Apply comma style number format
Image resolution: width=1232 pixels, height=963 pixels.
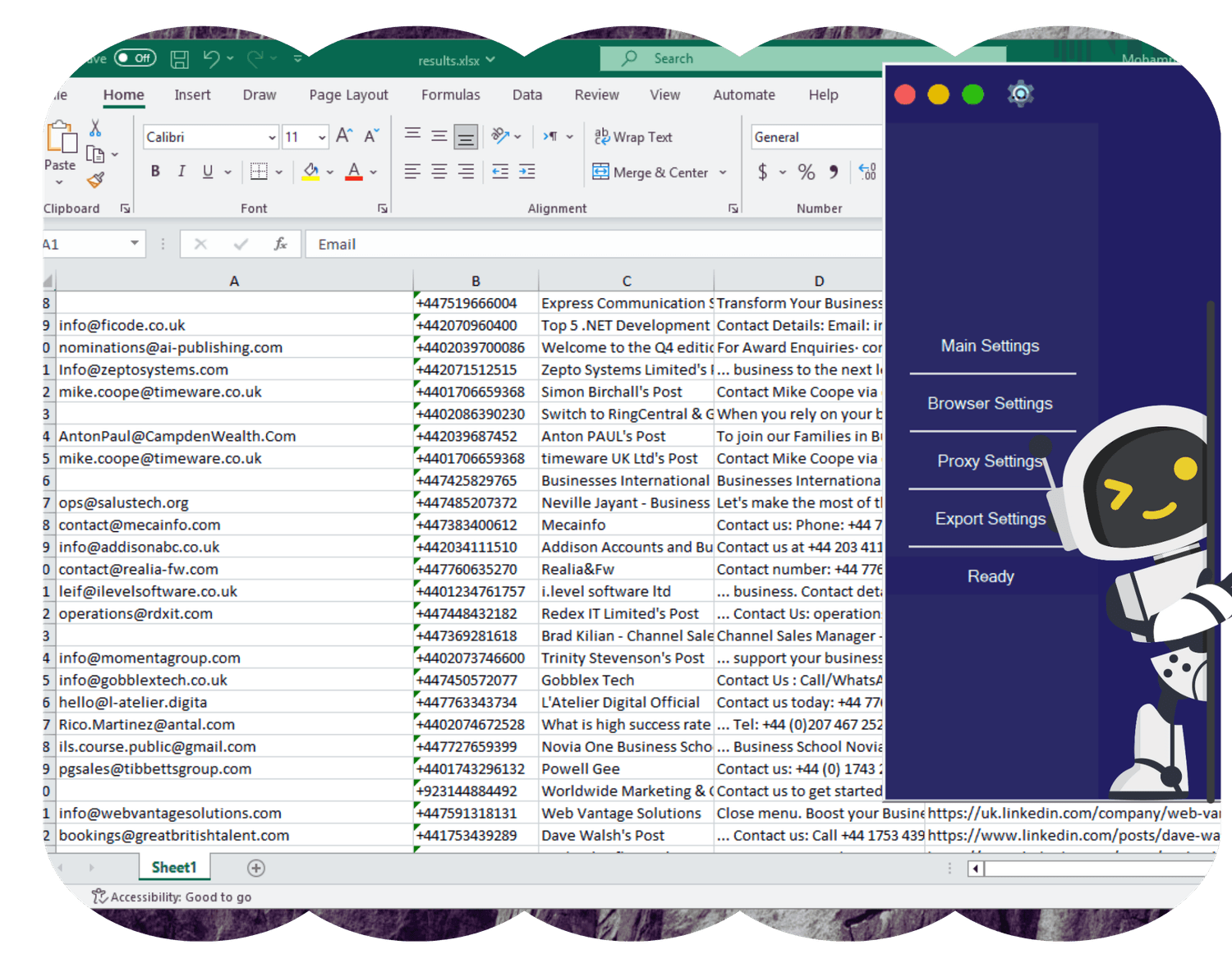(x=834, y=172)
